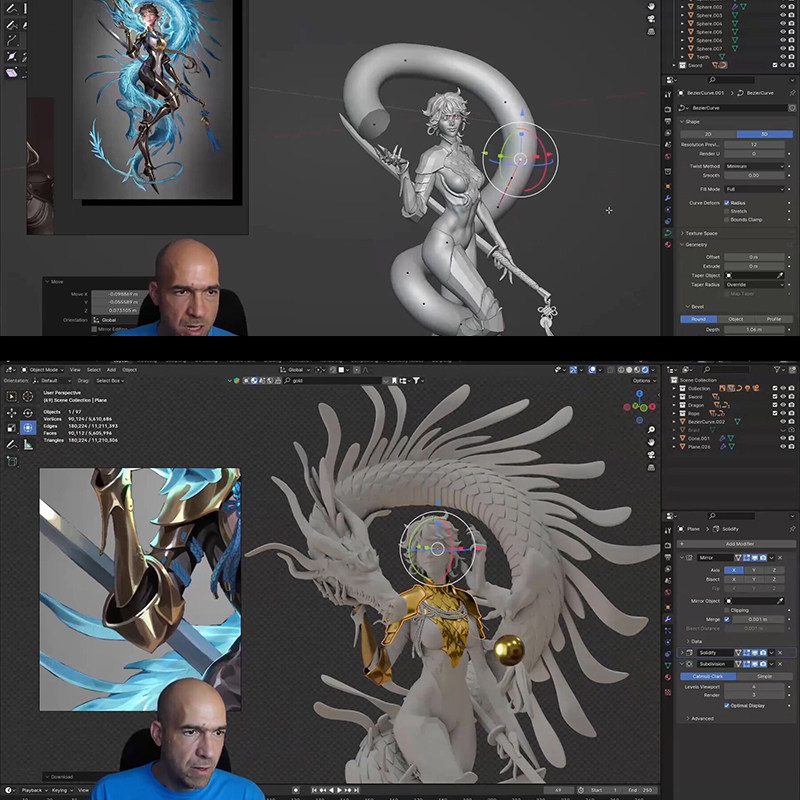The width and height of the screenshot is (800, 800).
Task: Switch to wireframe shading in lower viewport header
Action: click(622, 370)
